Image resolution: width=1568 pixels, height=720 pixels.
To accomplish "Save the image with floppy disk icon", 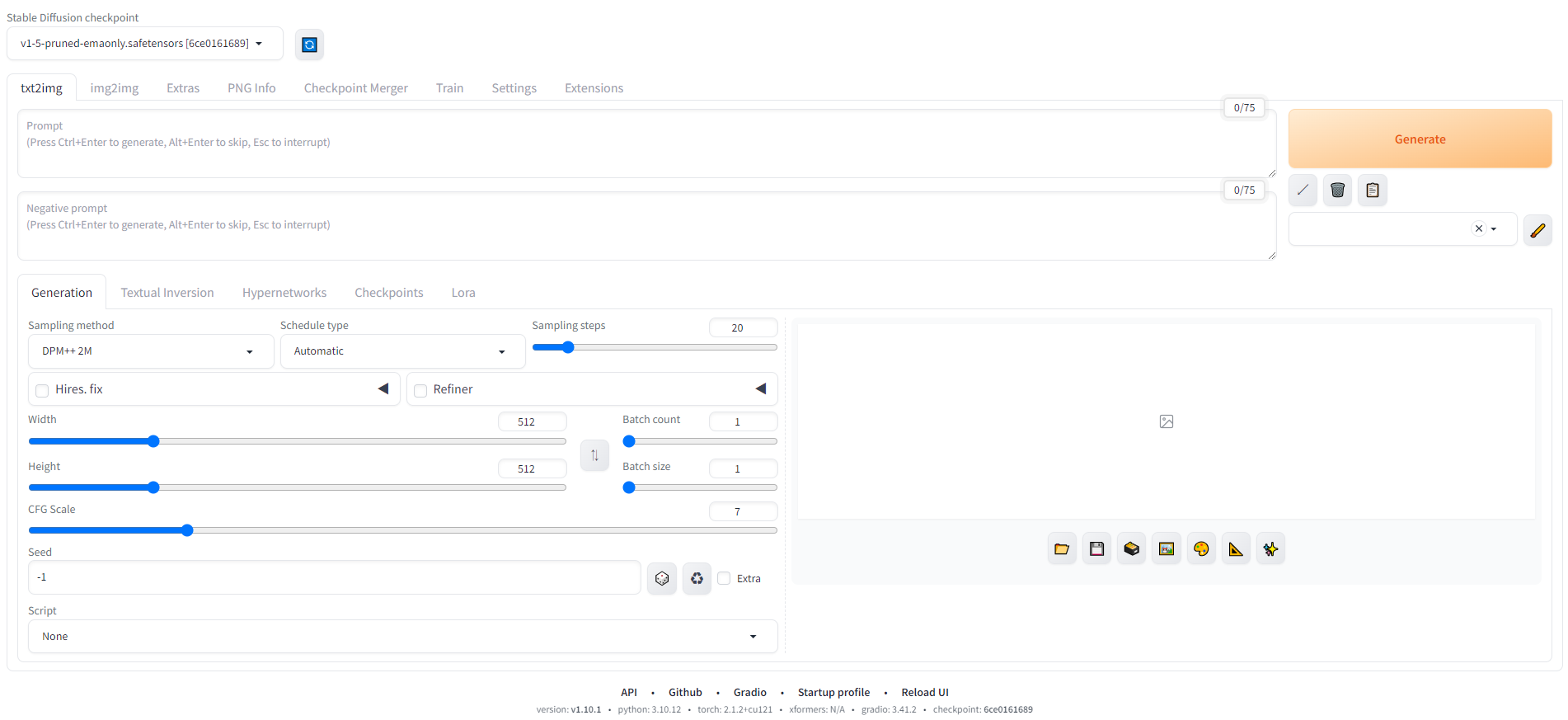I will click(x=1096, y=548).
